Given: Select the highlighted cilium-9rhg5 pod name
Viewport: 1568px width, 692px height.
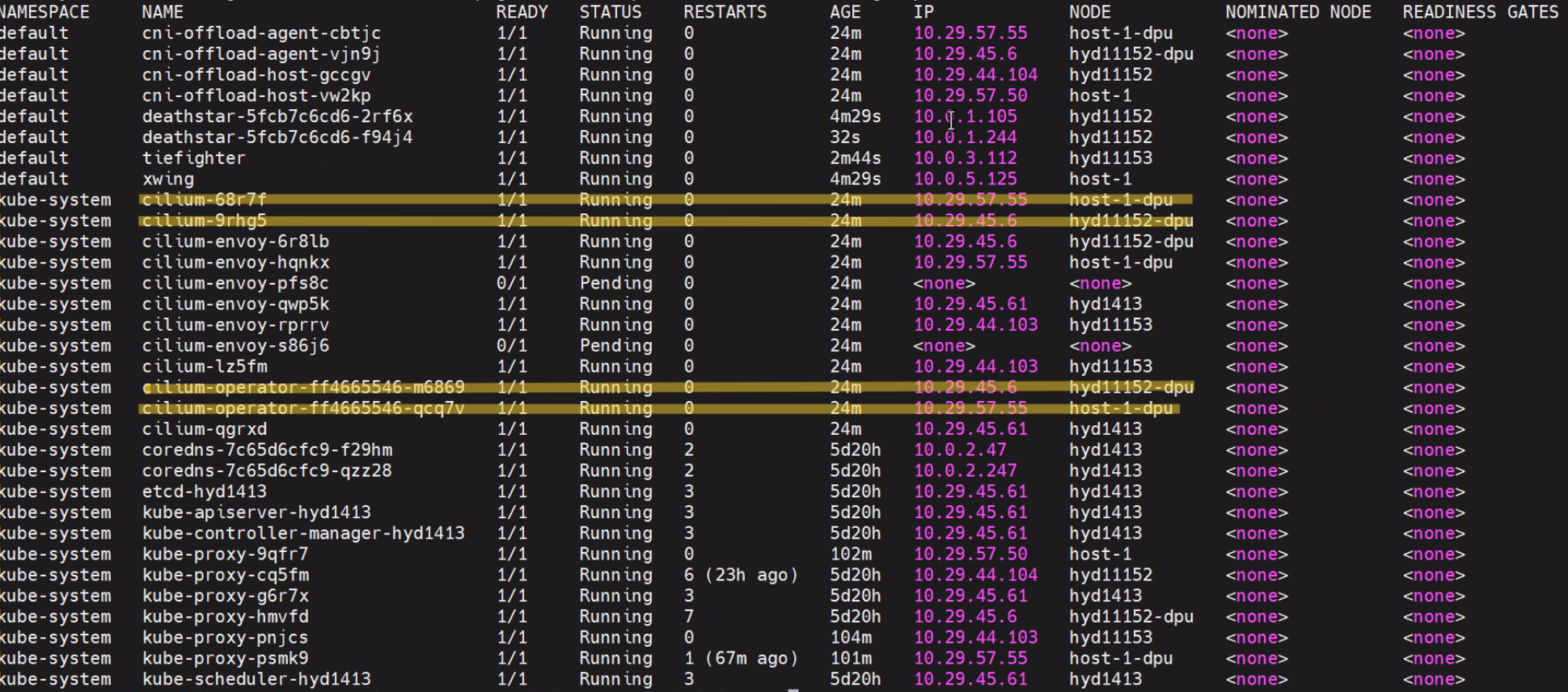Looking at the screenshot, I should [x=205, y=221].
